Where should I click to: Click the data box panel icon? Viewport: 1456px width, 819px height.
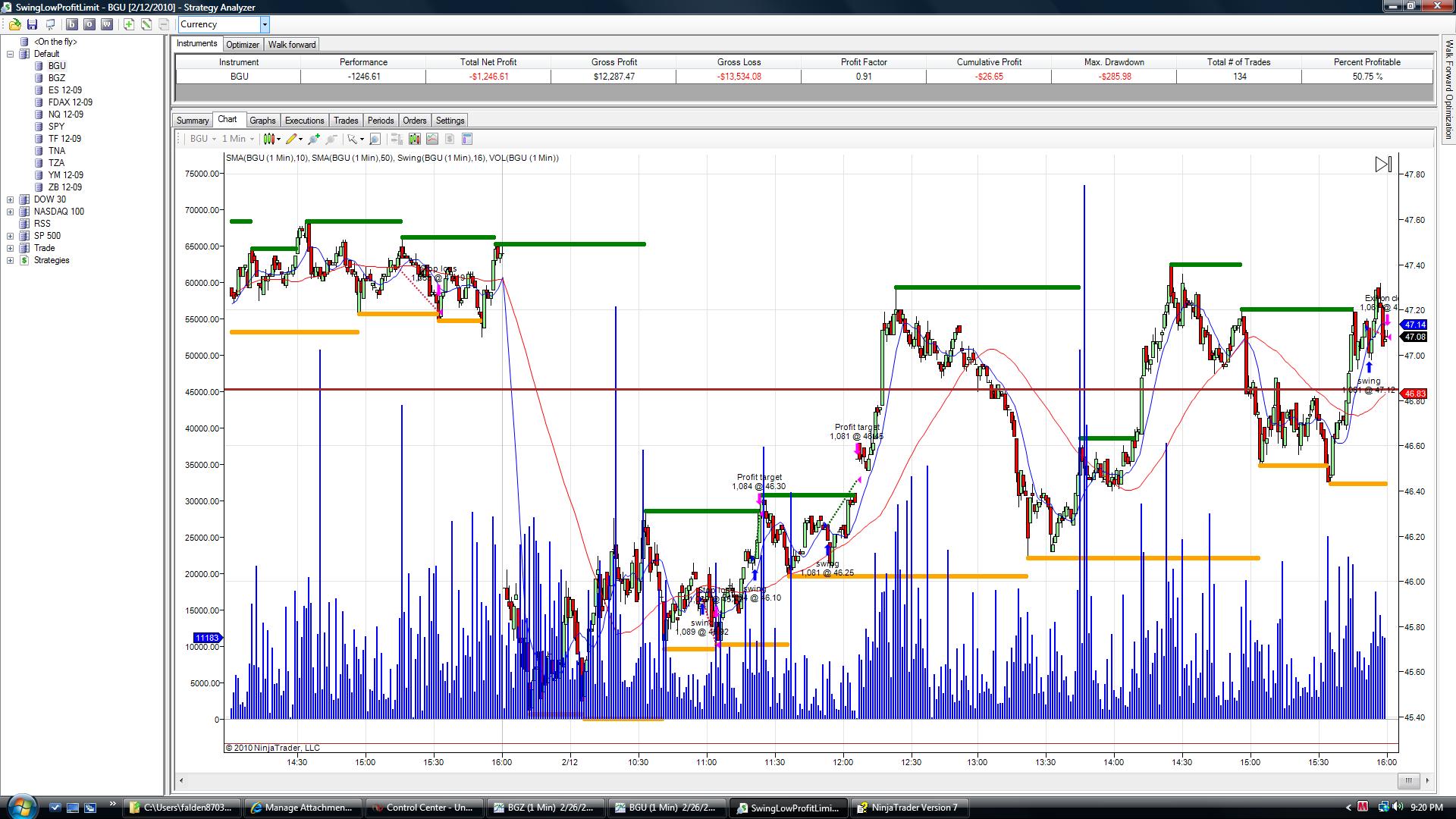[x=467, y=139]
